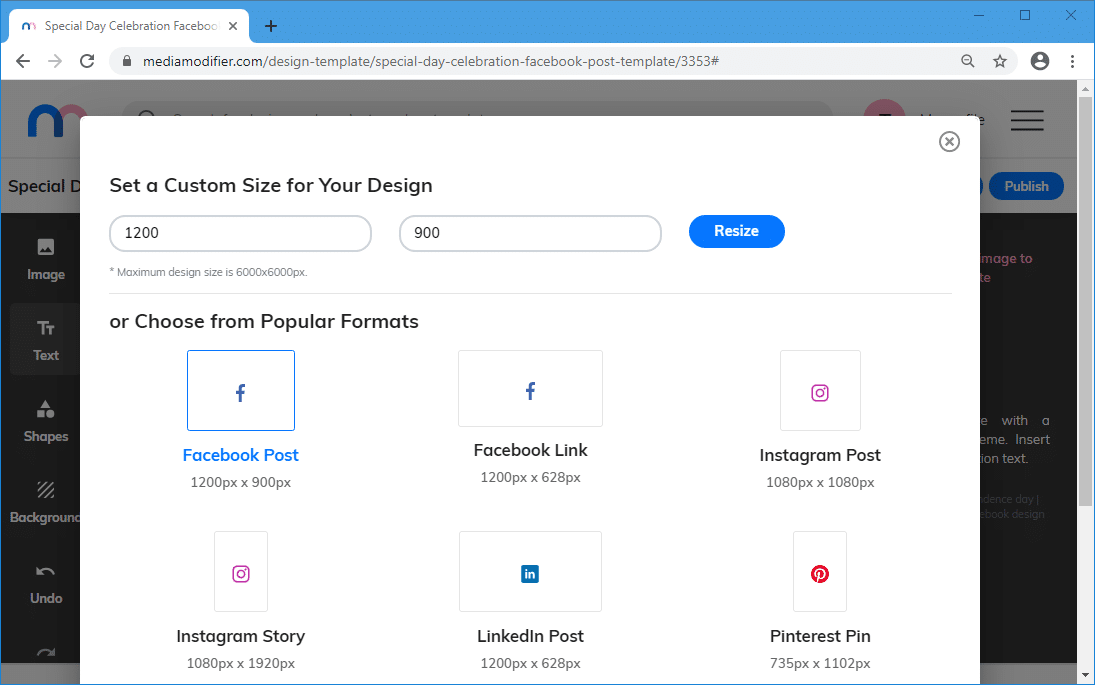Click the Facebook Post label text
This screenshot has height=685, width=1095.
point(241,455)
